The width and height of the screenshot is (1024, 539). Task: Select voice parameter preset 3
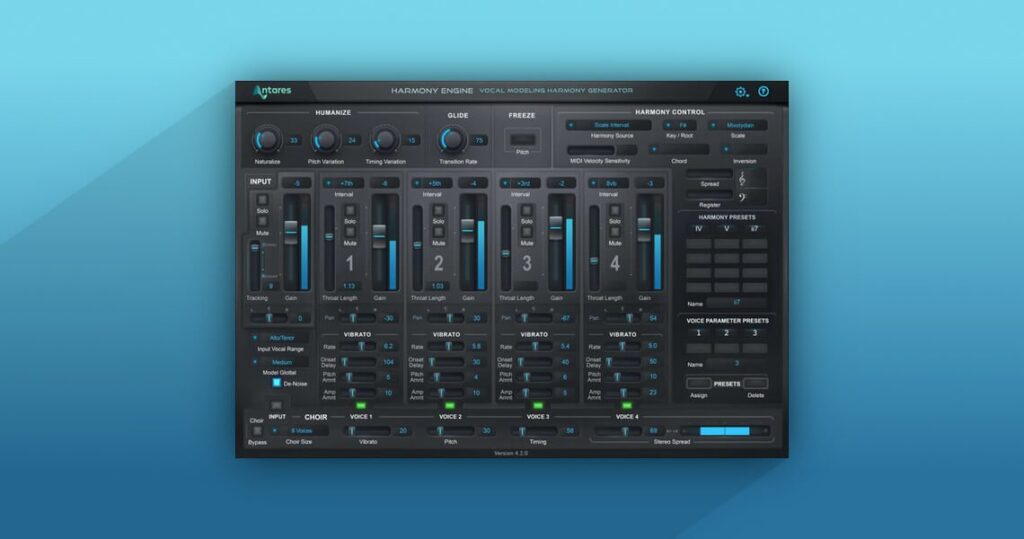point(754,333)
